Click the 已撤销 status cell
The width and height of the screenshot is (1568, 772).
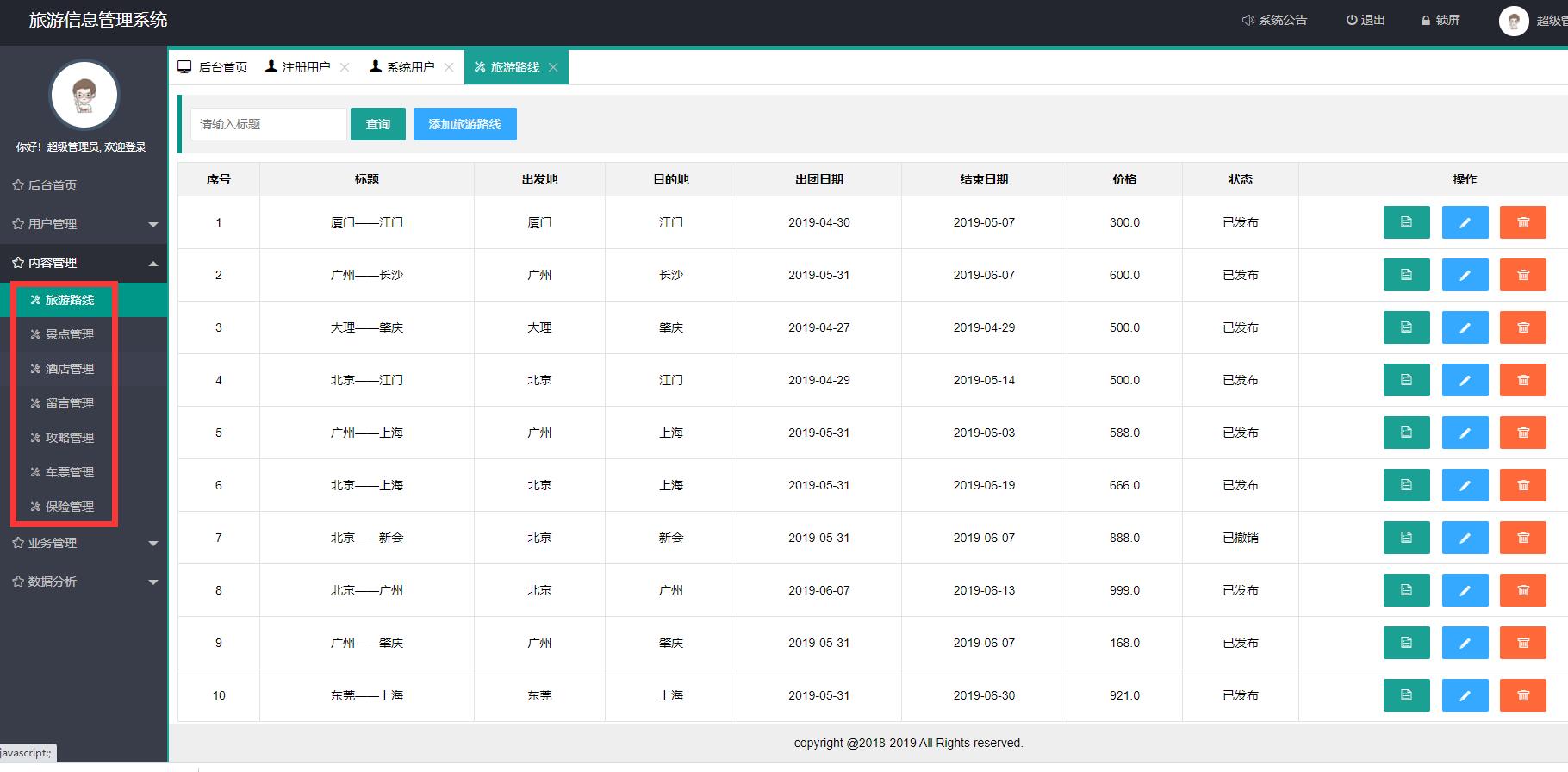tap(1241, 538)
